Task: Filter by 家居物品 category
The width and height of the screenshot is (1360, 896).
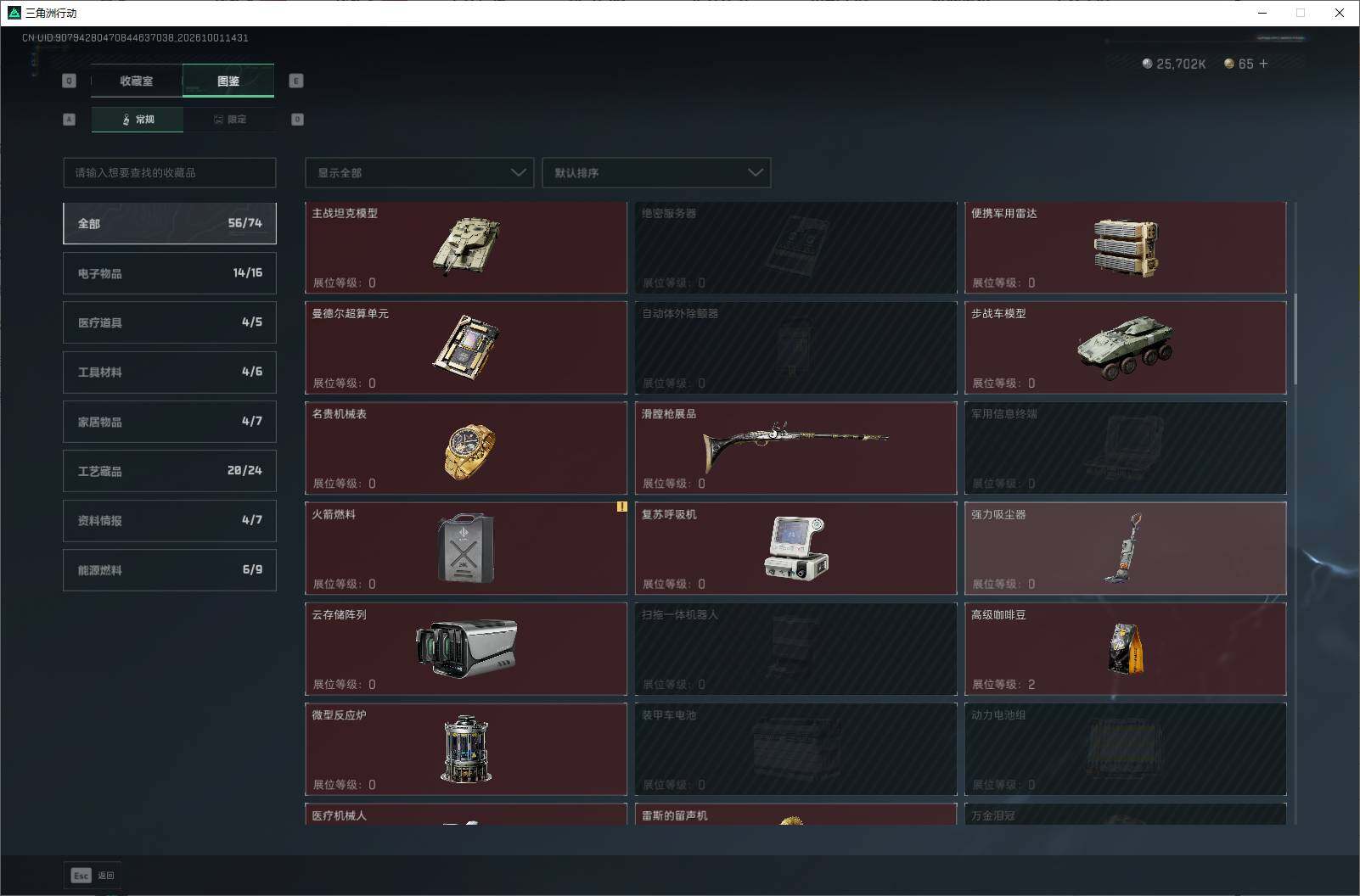Action: pos(170,422)
